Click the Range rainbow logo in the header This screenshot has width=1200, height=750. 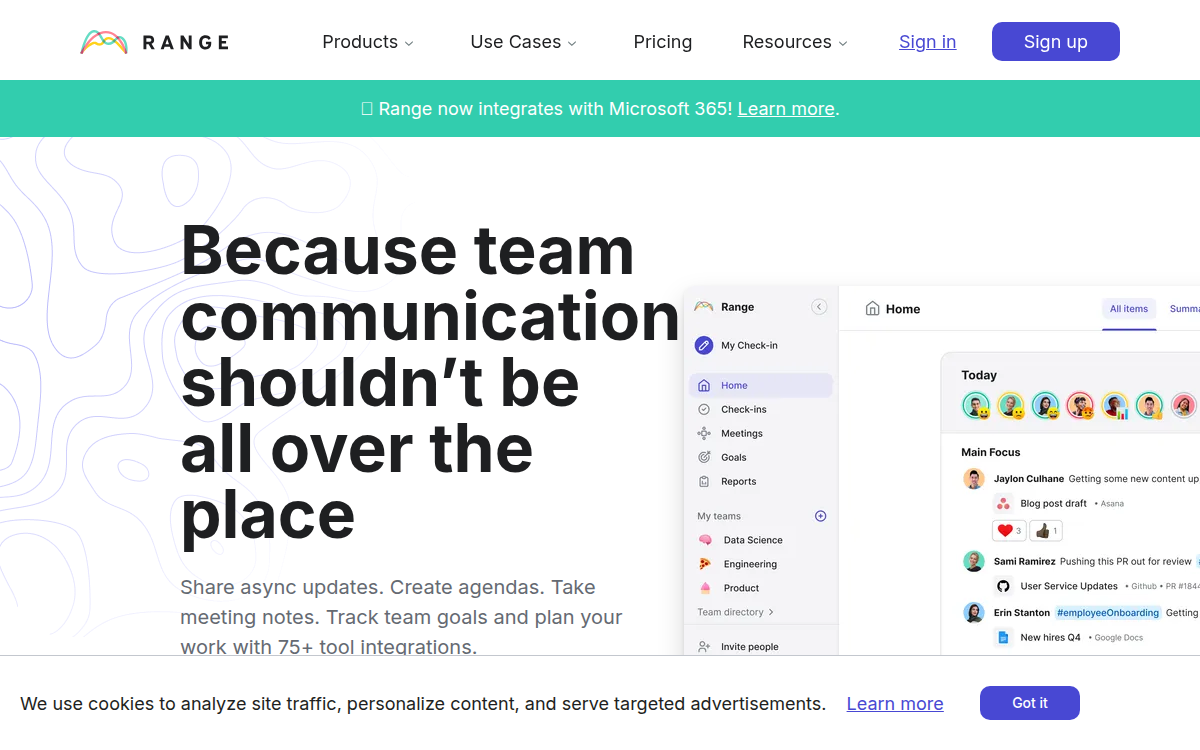(104, 42)
